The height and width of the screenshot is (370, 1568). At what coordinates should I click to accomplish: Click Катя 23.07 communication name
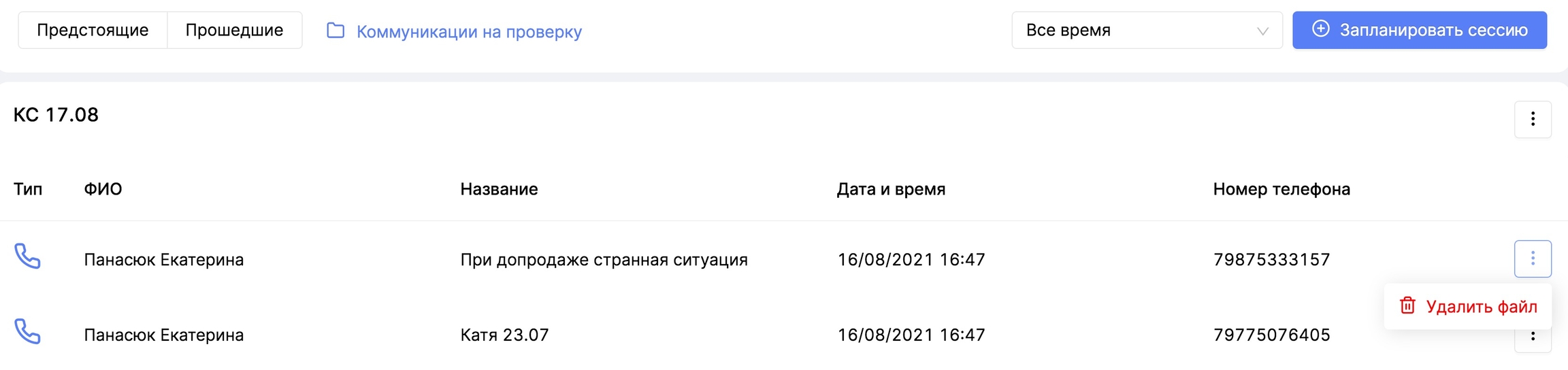[x=504, y=335]
